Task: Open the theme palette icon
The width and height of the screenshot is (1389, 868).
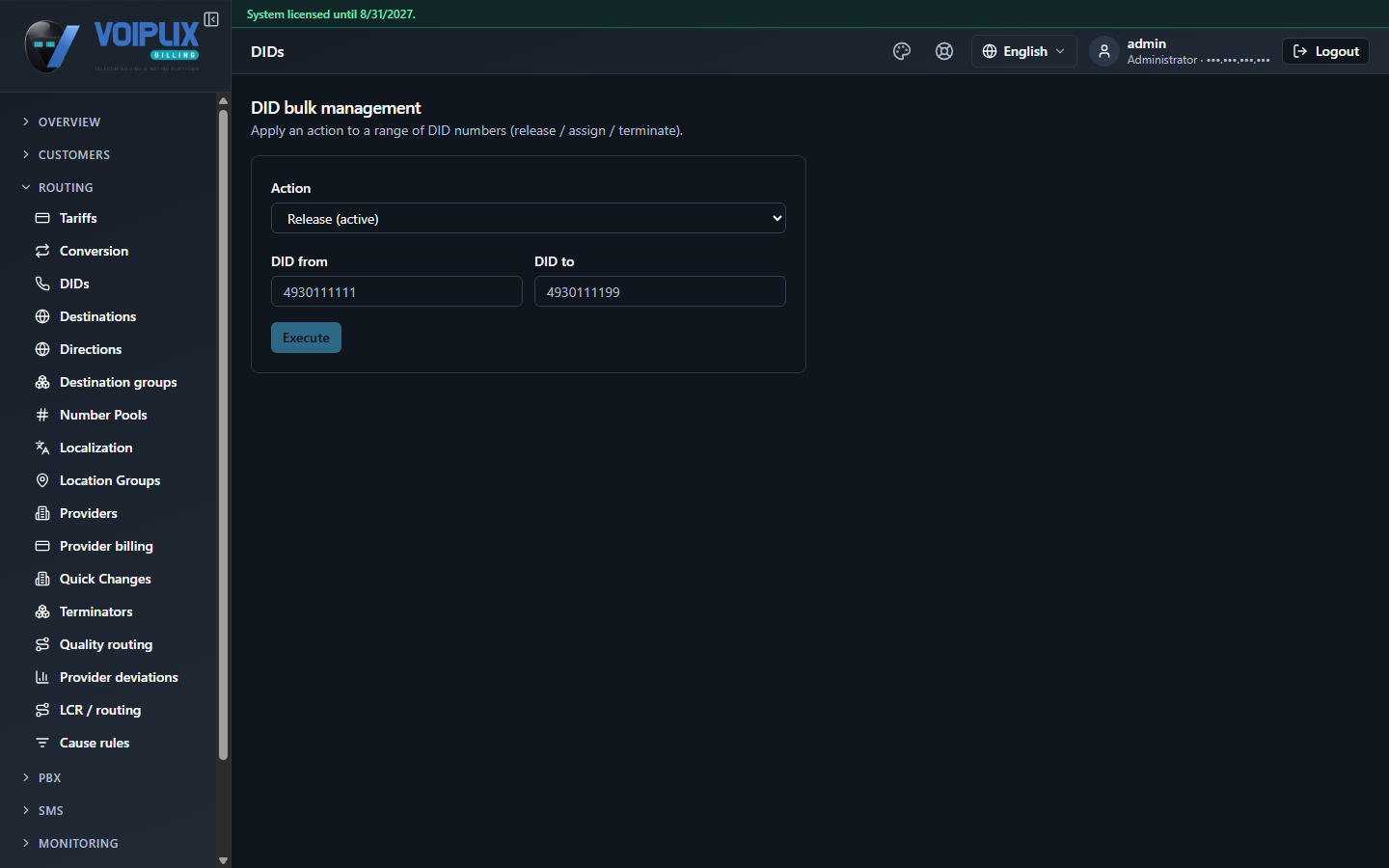Action: (902, 51)
